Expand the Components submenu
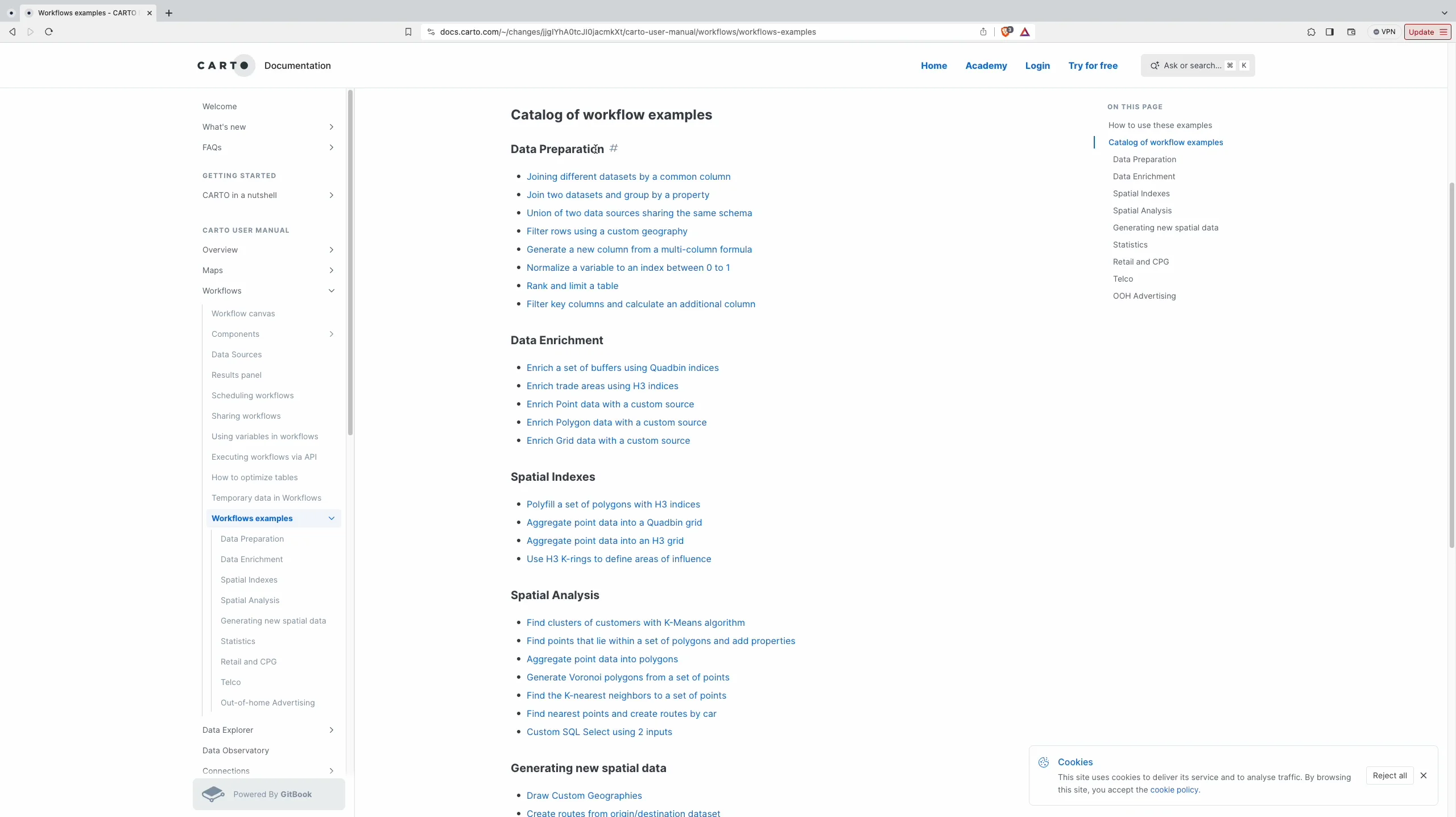 tap(331, 334)
